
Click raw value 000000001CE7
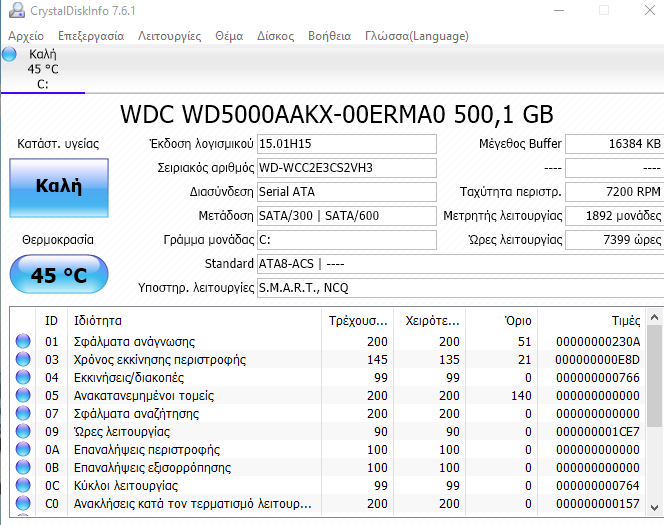(x=598, y=431)
